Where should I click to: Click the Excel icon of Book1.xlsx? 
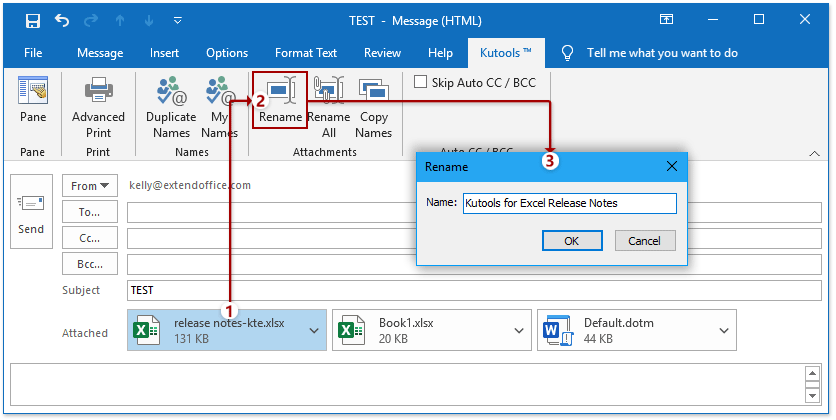pos(351,330)
